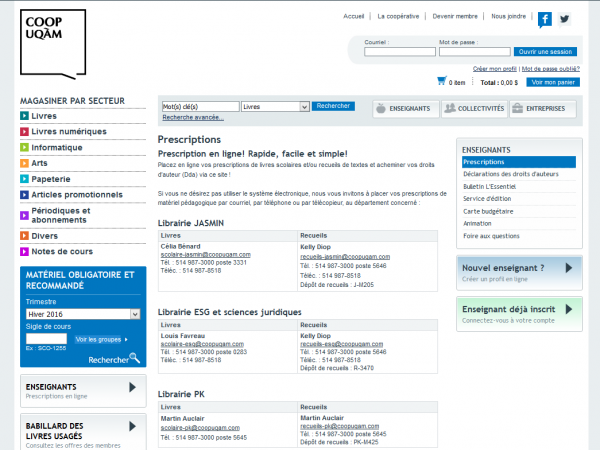Focus the Sigle de cours input field
The image size is (600, 450).
point(46,339)
